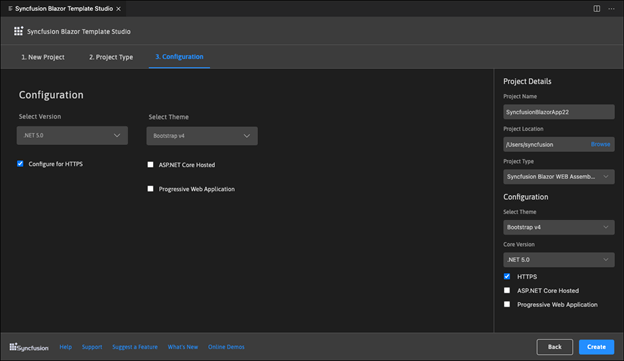Uncheck the HTTPS checkbox in Project Details
624x361 pixels.
[507, 276]
